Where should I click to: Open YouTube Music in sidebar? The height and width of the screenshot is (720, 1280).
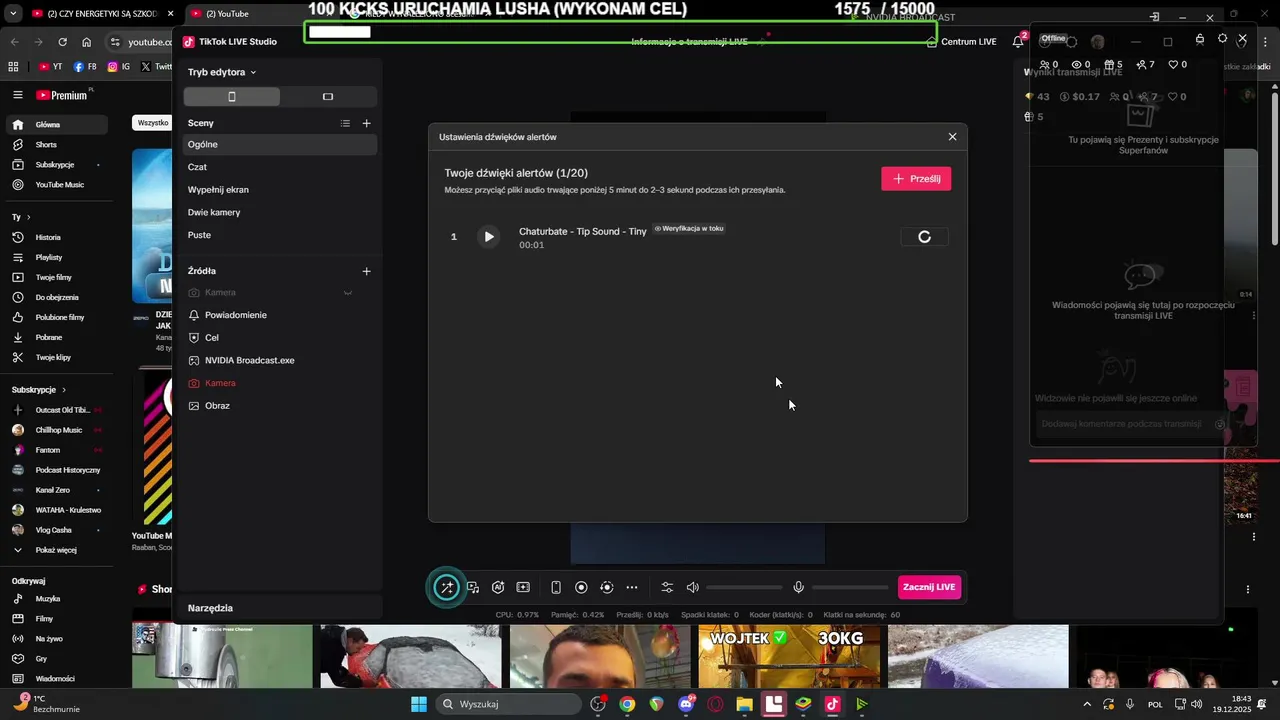click(x=56, y=185)
